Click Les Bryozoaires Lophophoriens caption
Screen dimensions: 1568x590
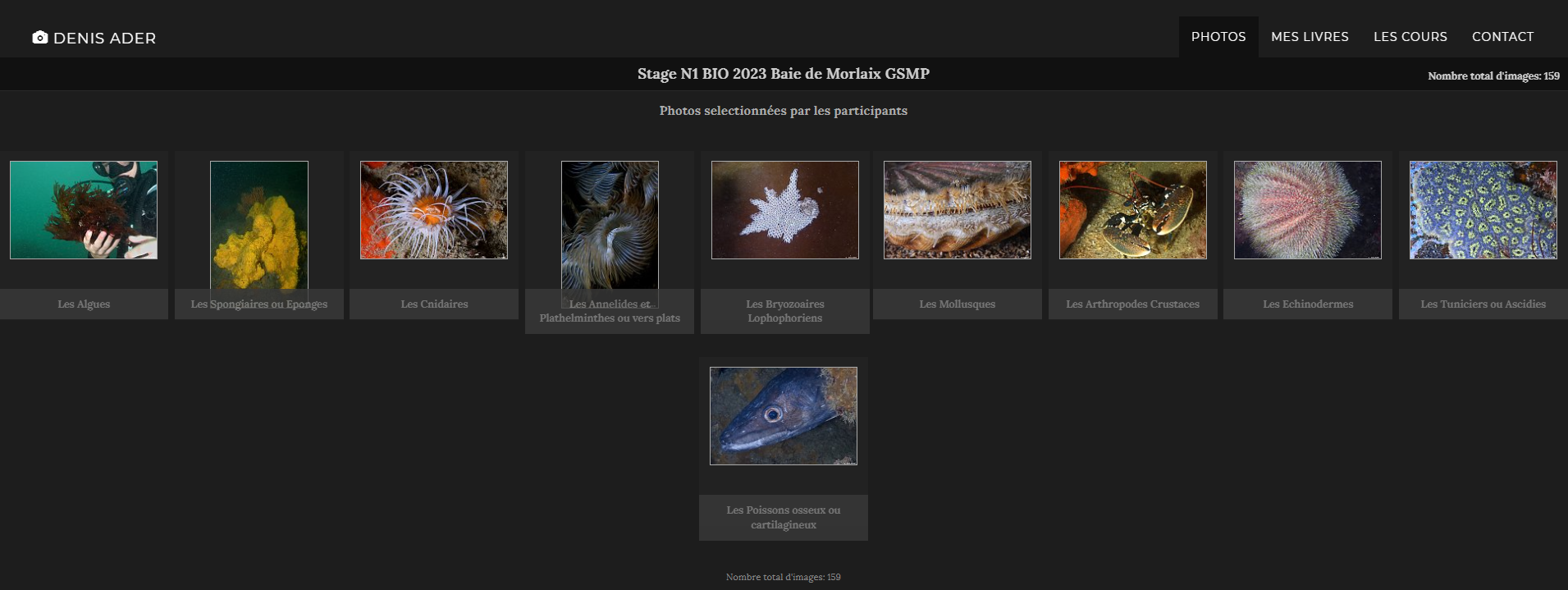pos(785,311)
